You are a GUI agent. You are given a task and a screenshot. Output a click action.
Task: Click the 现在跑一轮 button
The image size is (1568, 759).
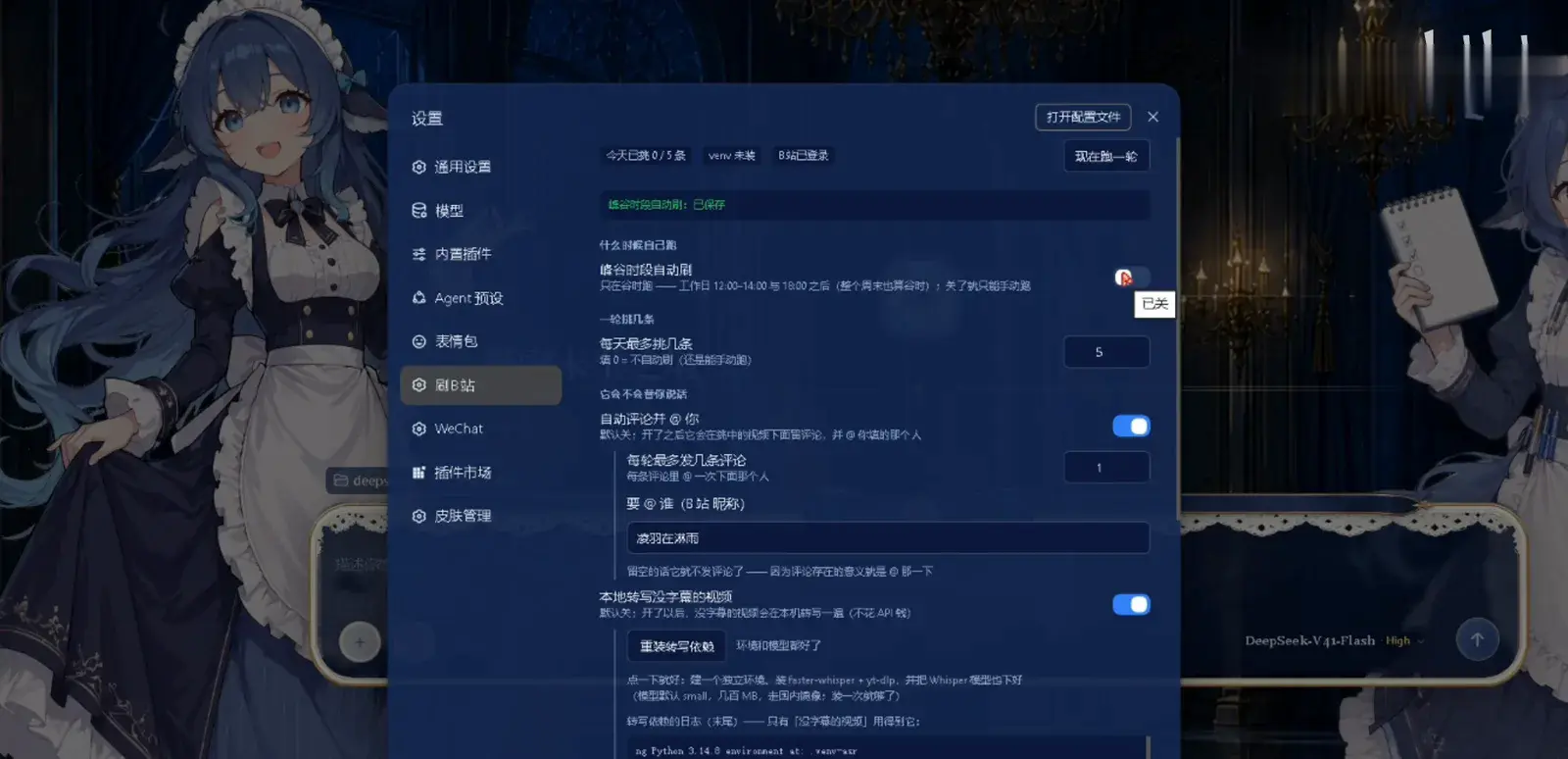pos(1106,156)
